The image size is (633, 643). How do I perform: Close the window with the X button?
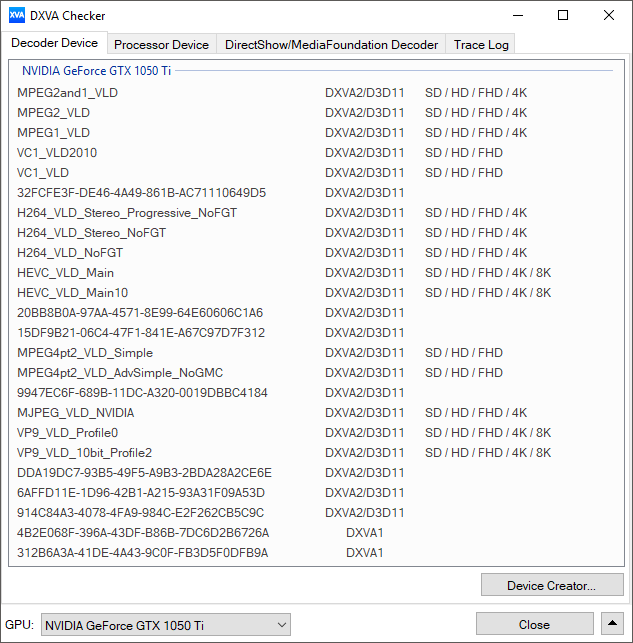(x=609, y=16)
